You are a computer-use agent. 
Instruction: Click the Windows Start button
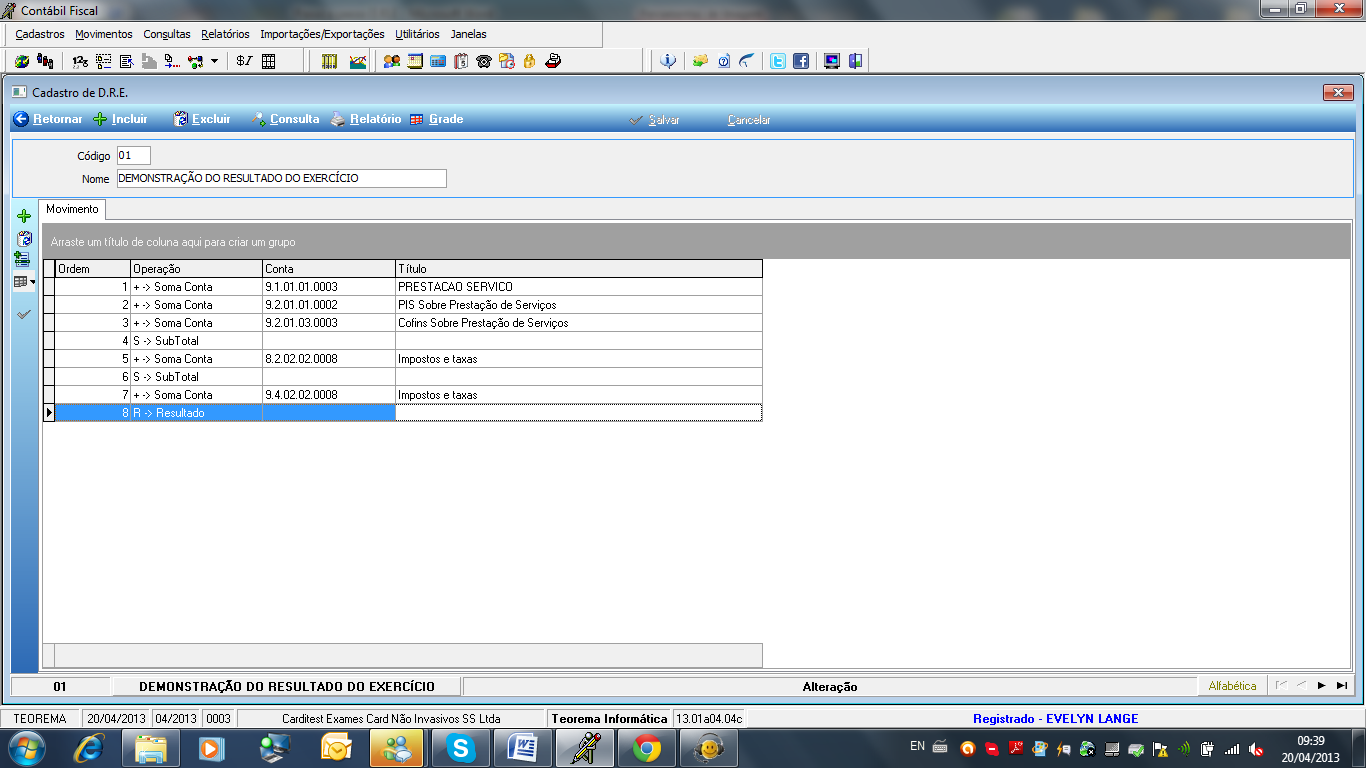[x=25, y=747]
